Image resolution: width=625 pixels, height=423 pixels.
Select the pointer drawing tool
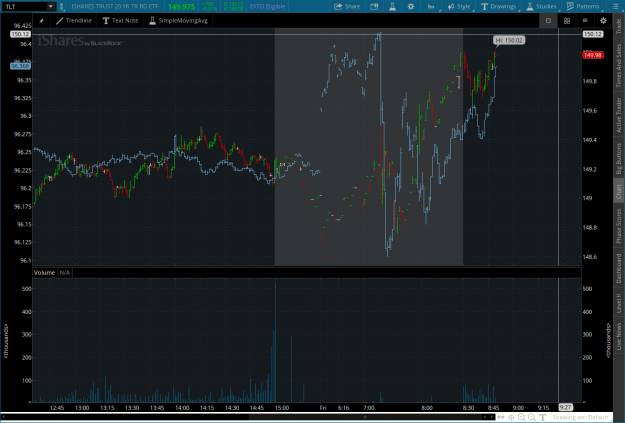click(x=41, y=21)
